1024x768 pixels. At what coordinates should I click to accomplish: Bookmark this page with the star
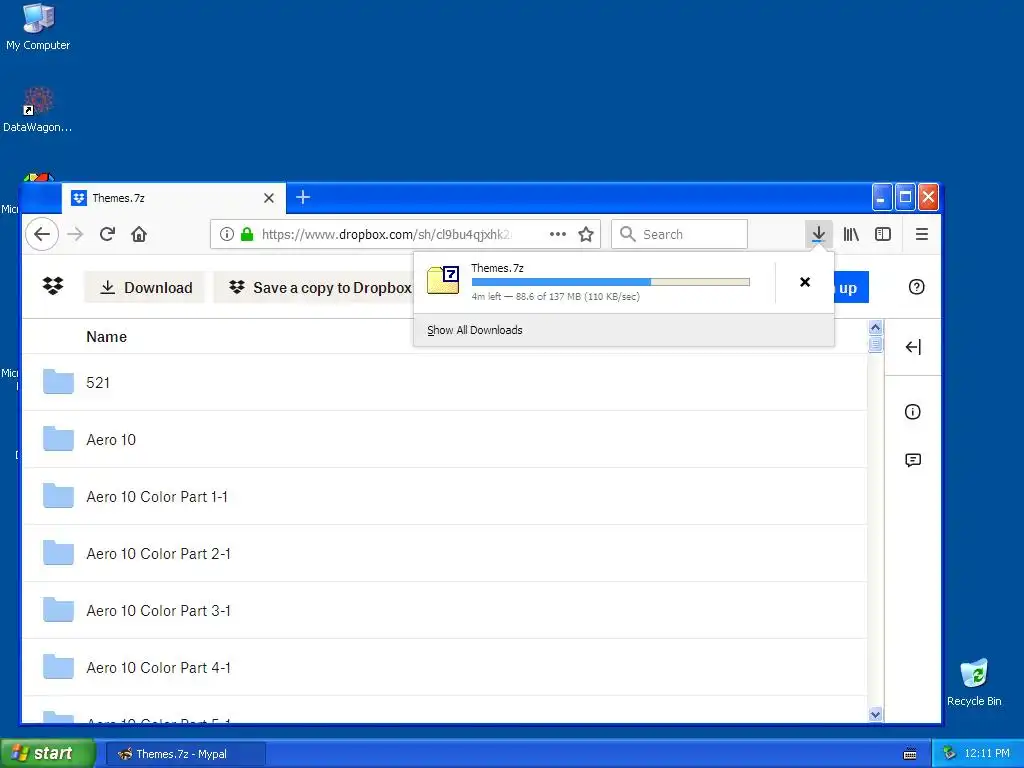click(x=586, y=234)
